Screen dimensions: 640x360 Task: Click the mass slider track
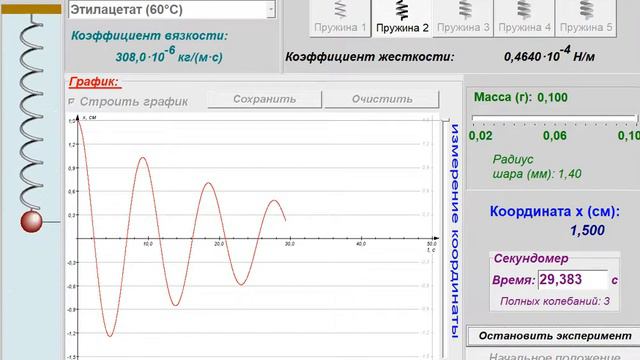[x=554, y=118]
